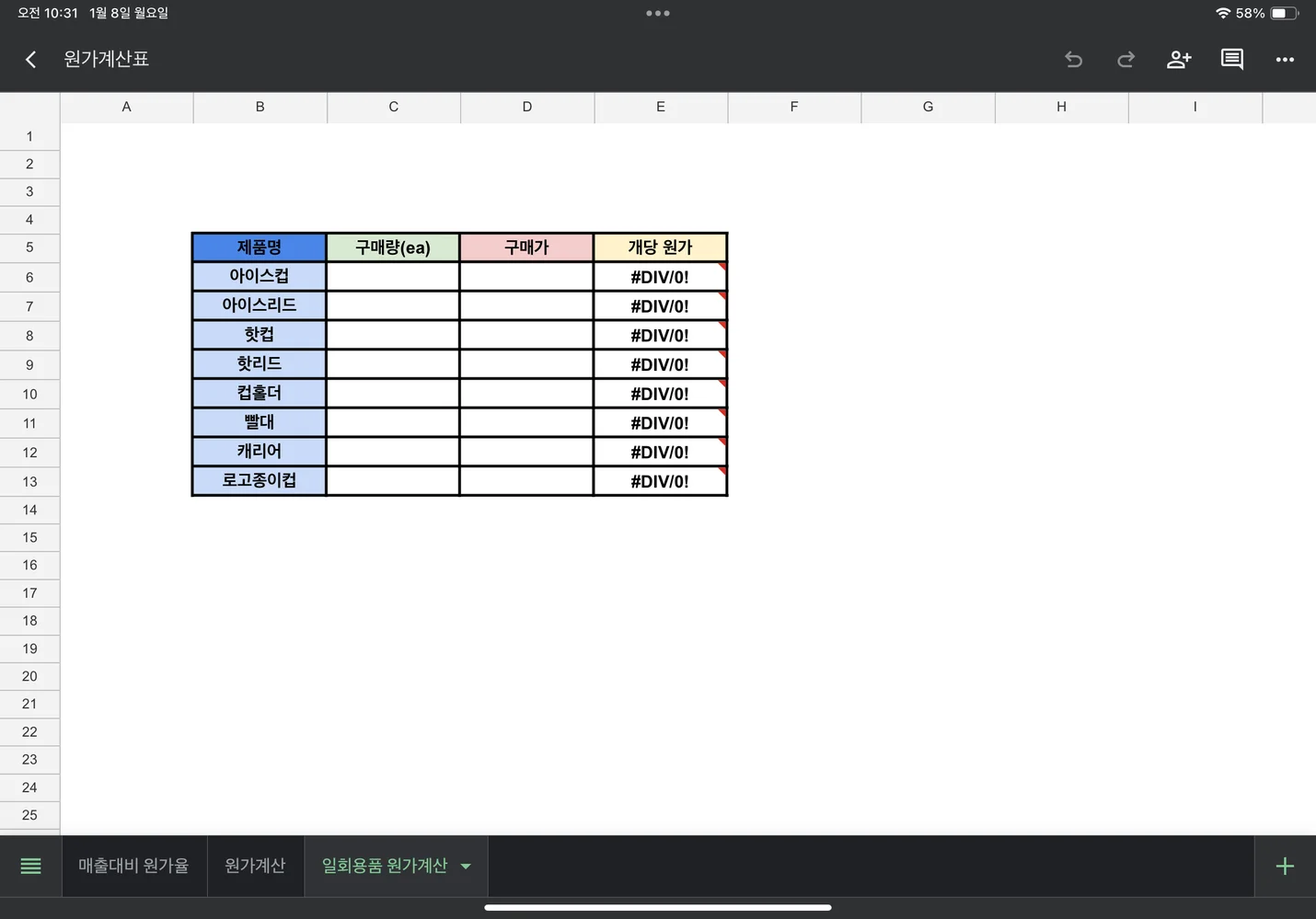Screen dimensions: 1316x919
Task: Select the 구매량(ea) header cell
Action: [x=393, y=247]
